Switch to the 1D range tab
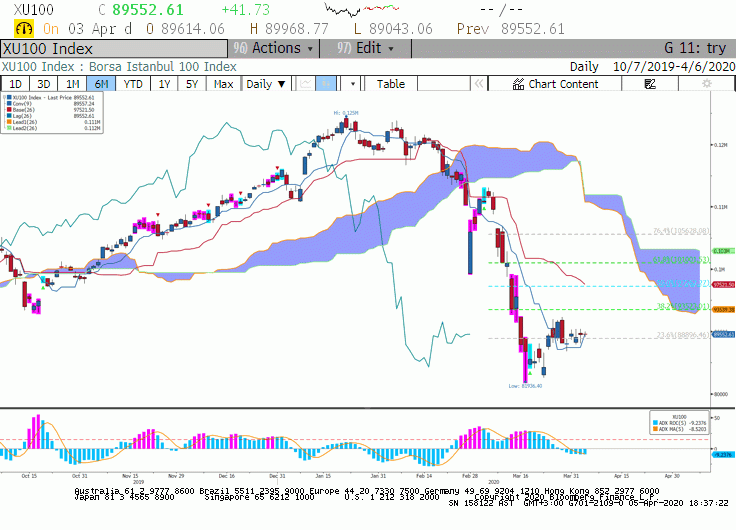 (15, 84)
